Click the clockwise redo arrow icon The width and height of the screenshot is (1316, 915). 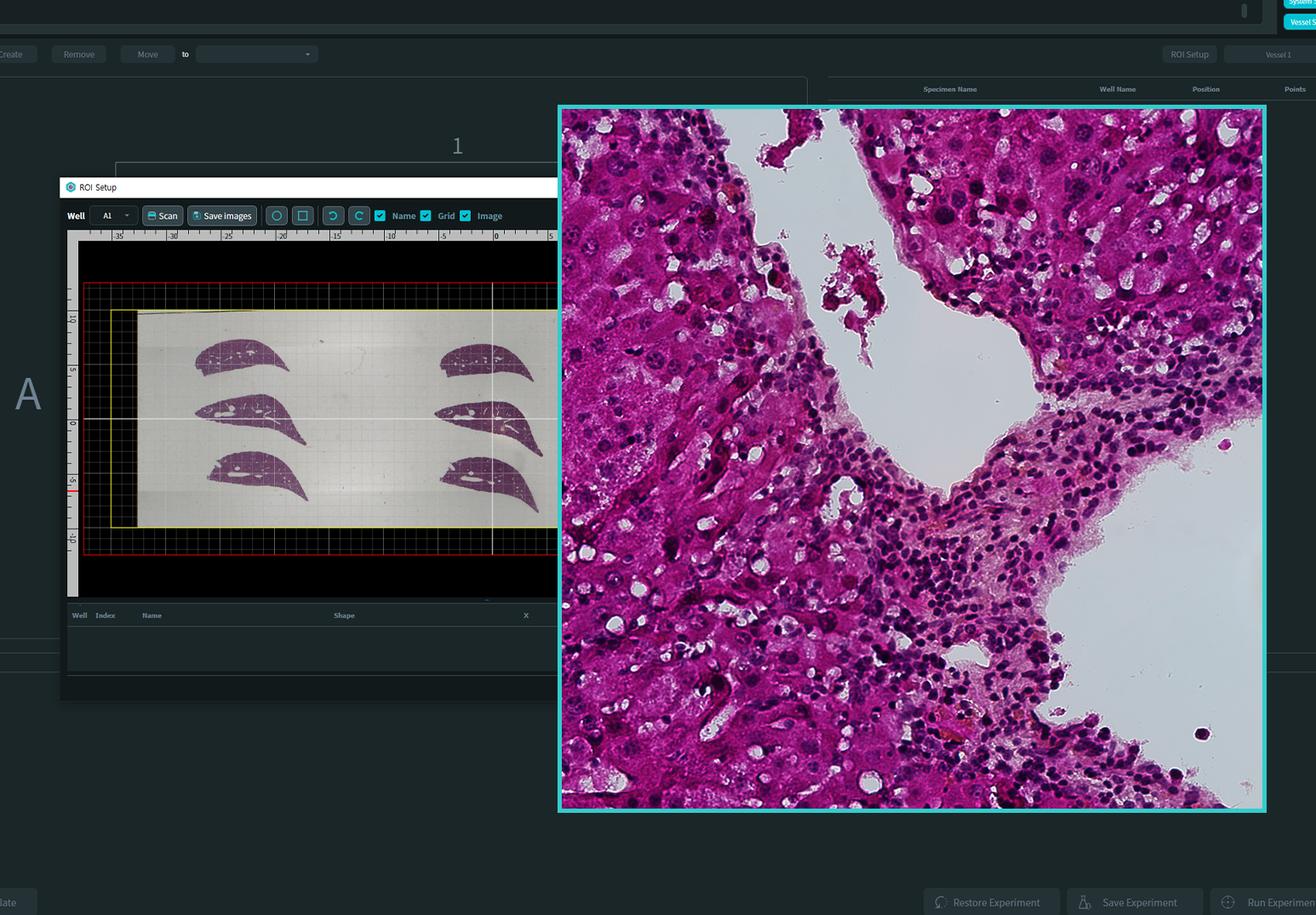359,216
